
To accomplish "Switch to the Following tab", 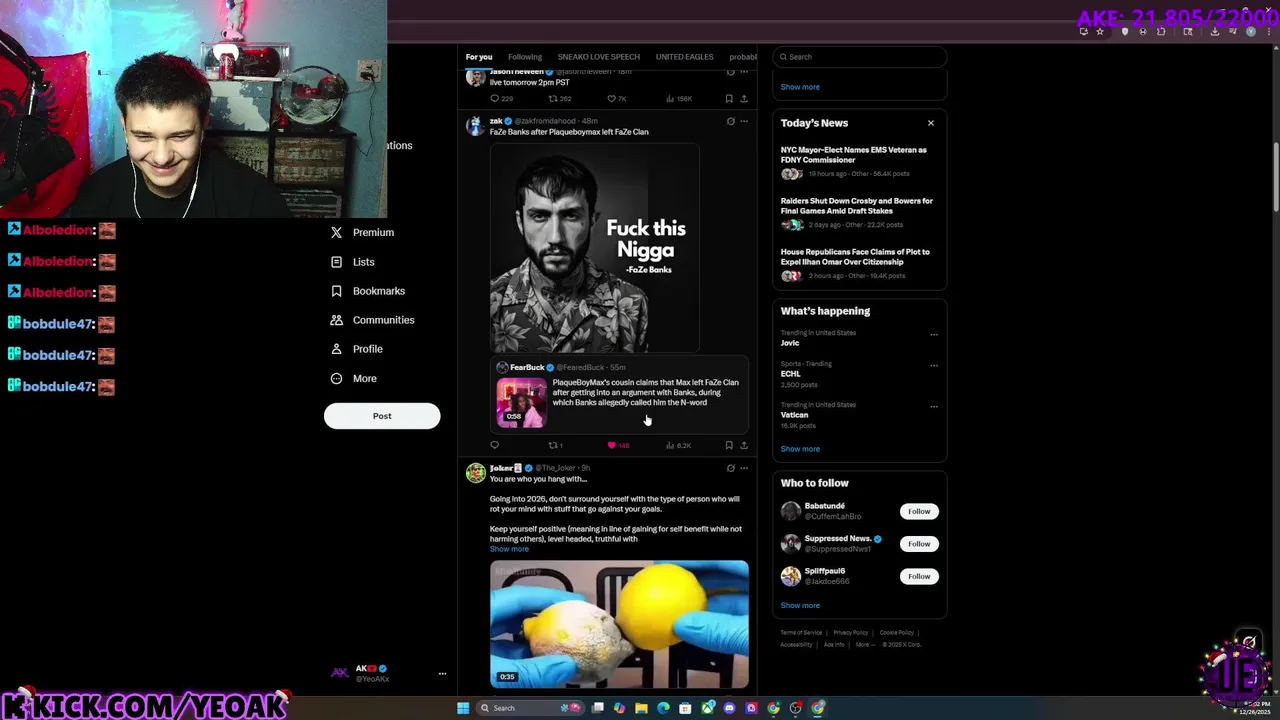I will 524,57.
